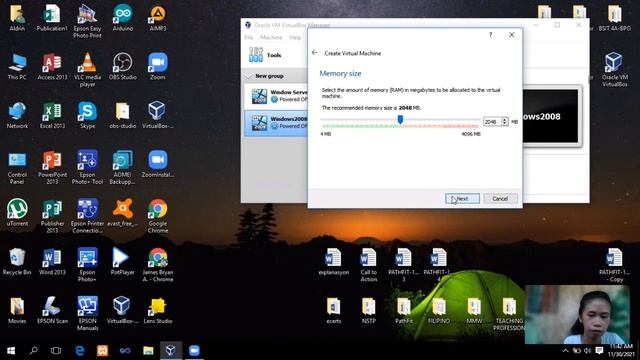Click Next in Create Virtual Machine dialog
This screenshot has height=360, width=640.
[462, 199]
